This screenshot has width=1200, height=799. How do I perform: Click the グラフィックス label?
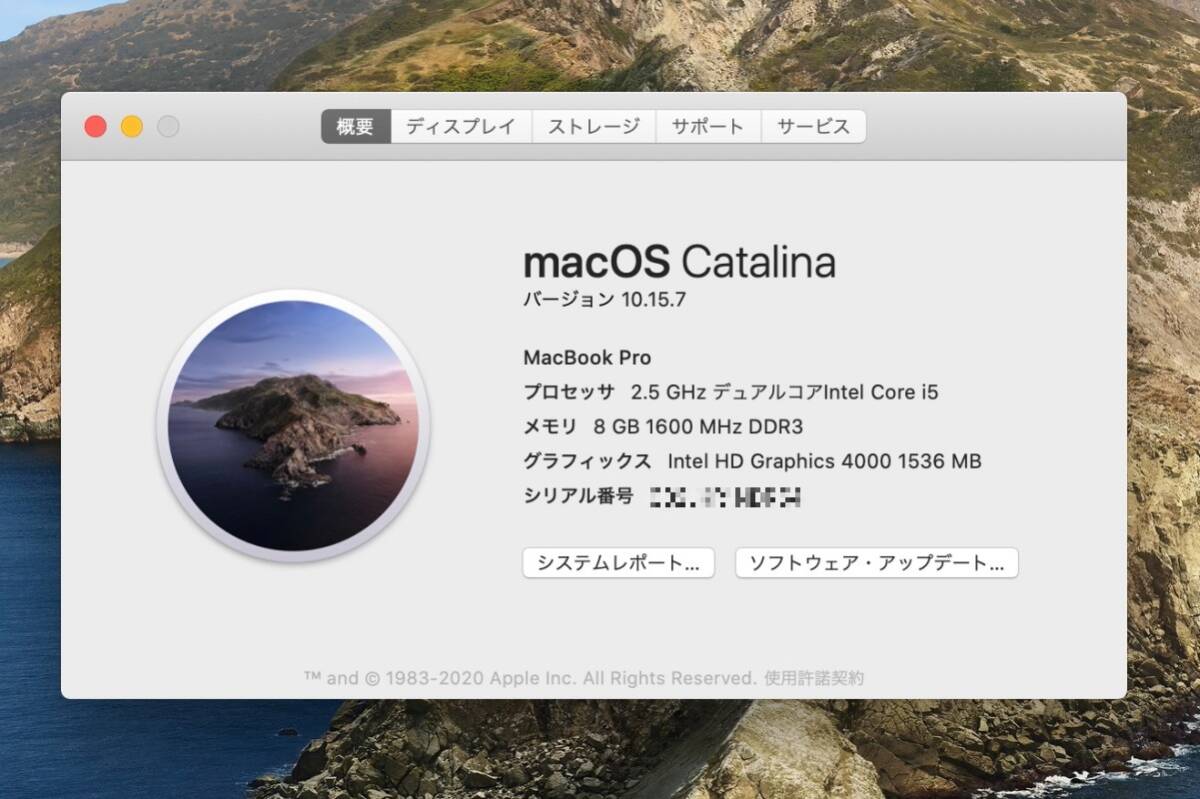coord(587,461)
